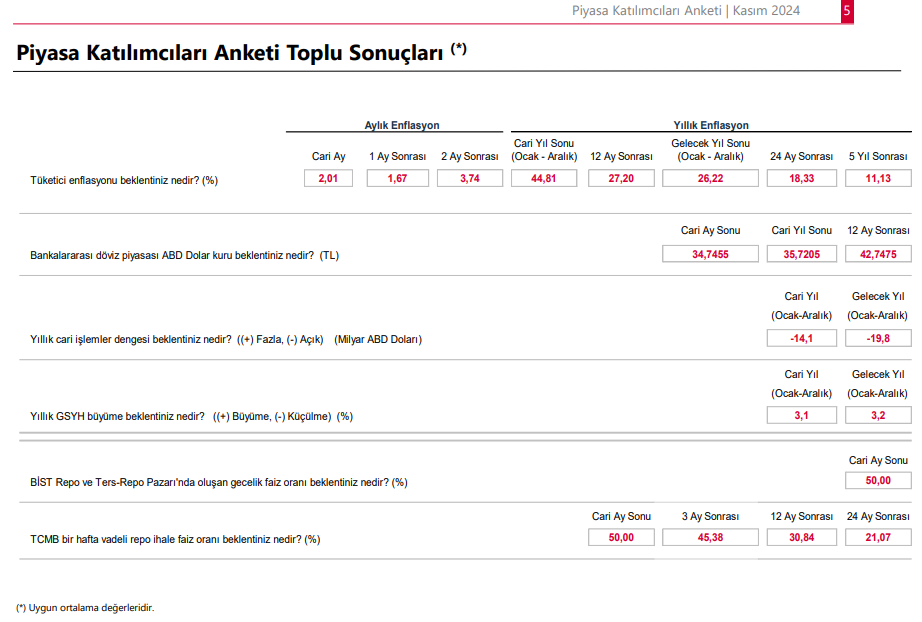Select the 1 Ay Sonrası value 1,67
Image resolution: width=922 pixels, height=622 pixels.
pyautogui.click(x=397, y=178)
